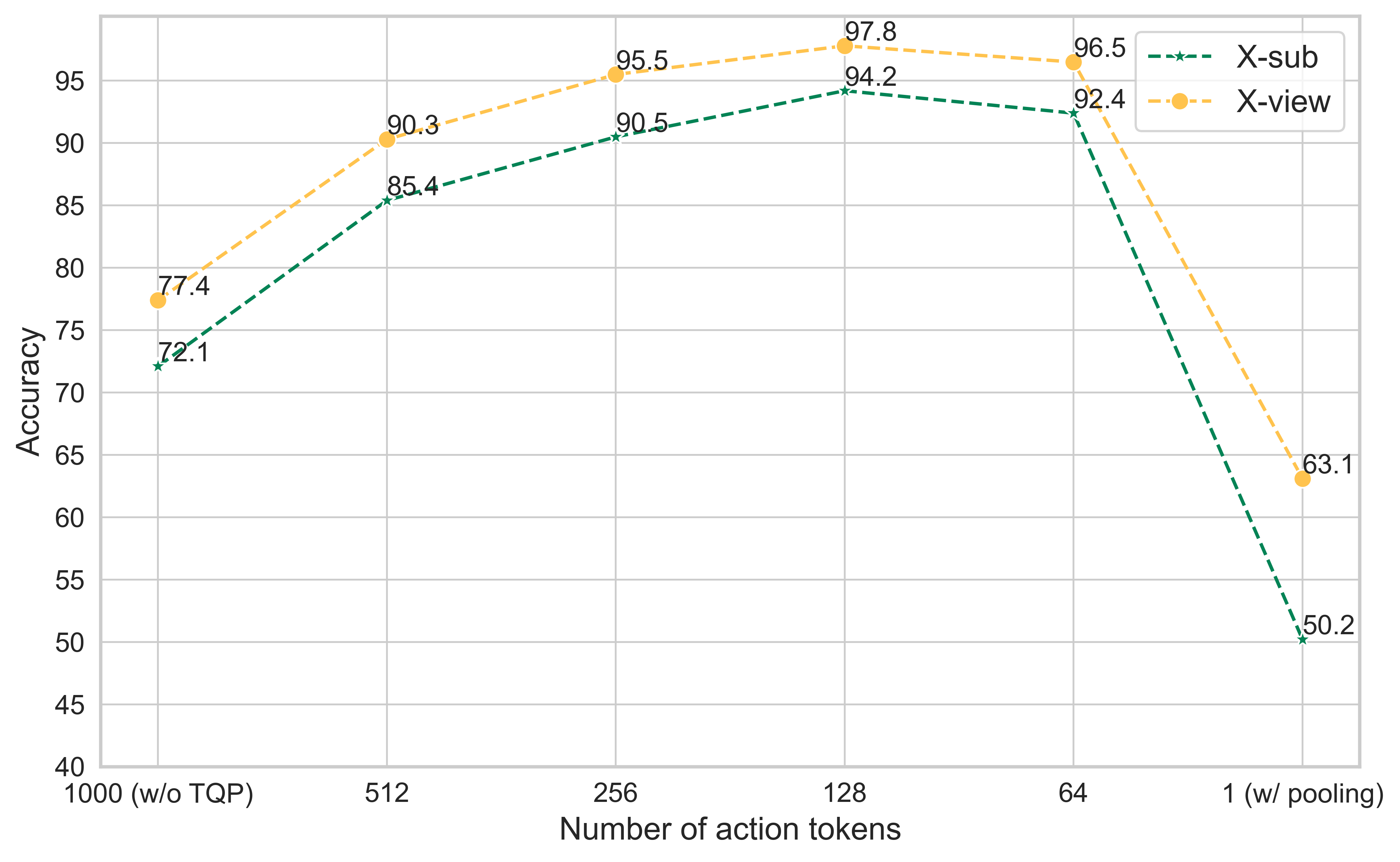Click the orange X-view legend marker
This screenshot has width=1400, height=862.
click(x=1179, y=101)
